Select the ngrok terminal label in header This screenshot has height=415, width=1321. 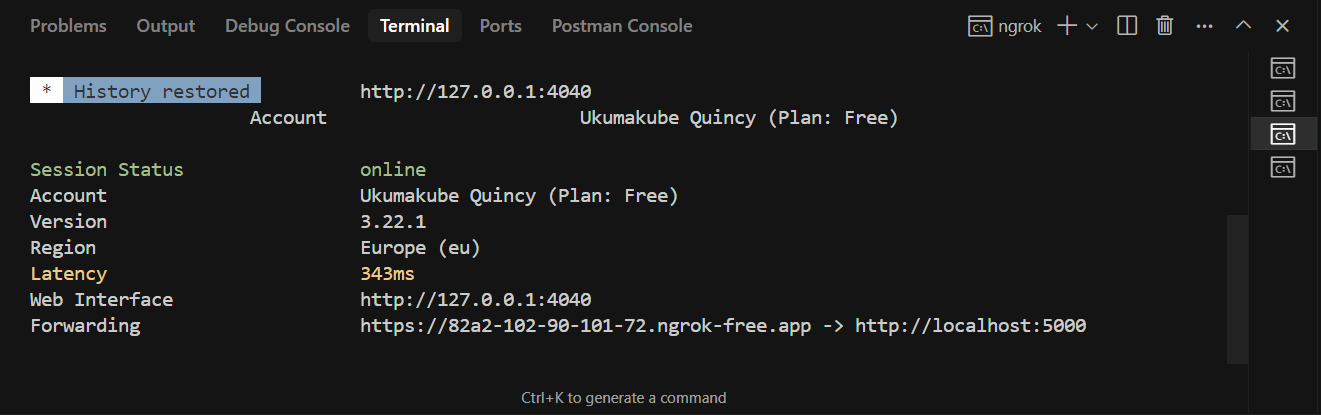(1005, 26)
